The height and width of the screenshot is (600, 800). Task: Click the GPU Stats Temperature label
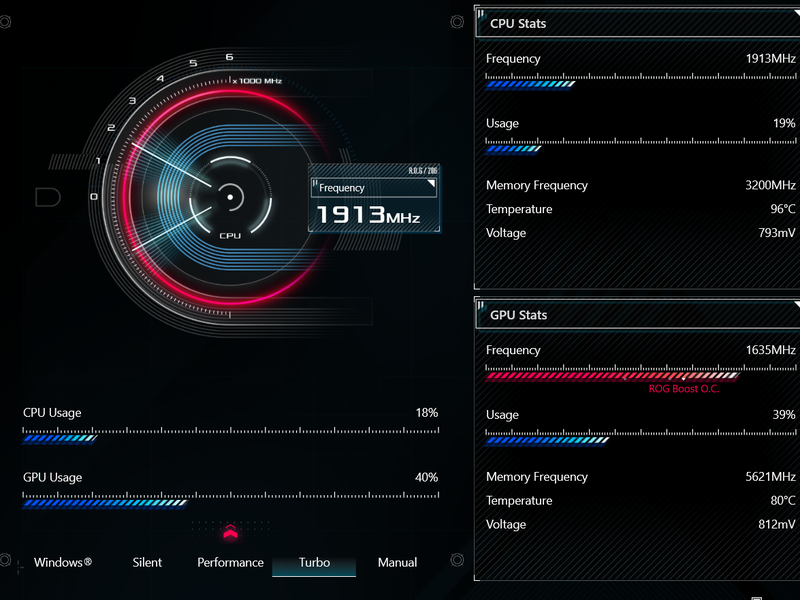tap(519, 501)
